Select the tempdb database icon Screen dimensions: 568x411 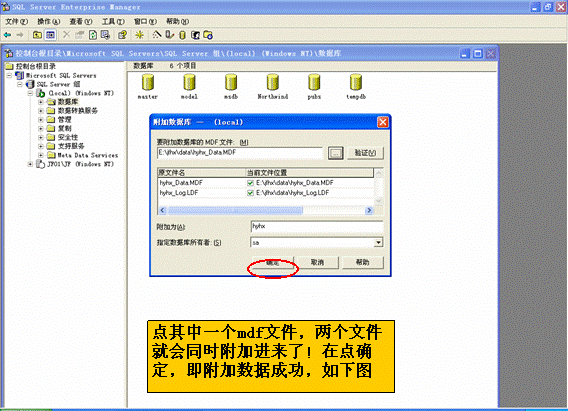click(356, 83)
